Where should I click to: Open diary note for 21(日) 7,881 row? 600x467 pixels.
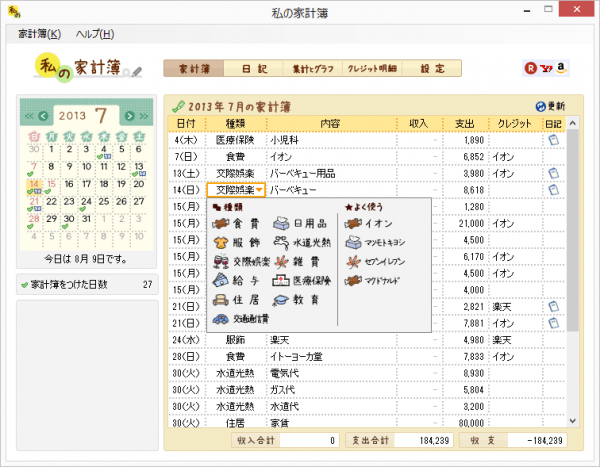[553, 323]
